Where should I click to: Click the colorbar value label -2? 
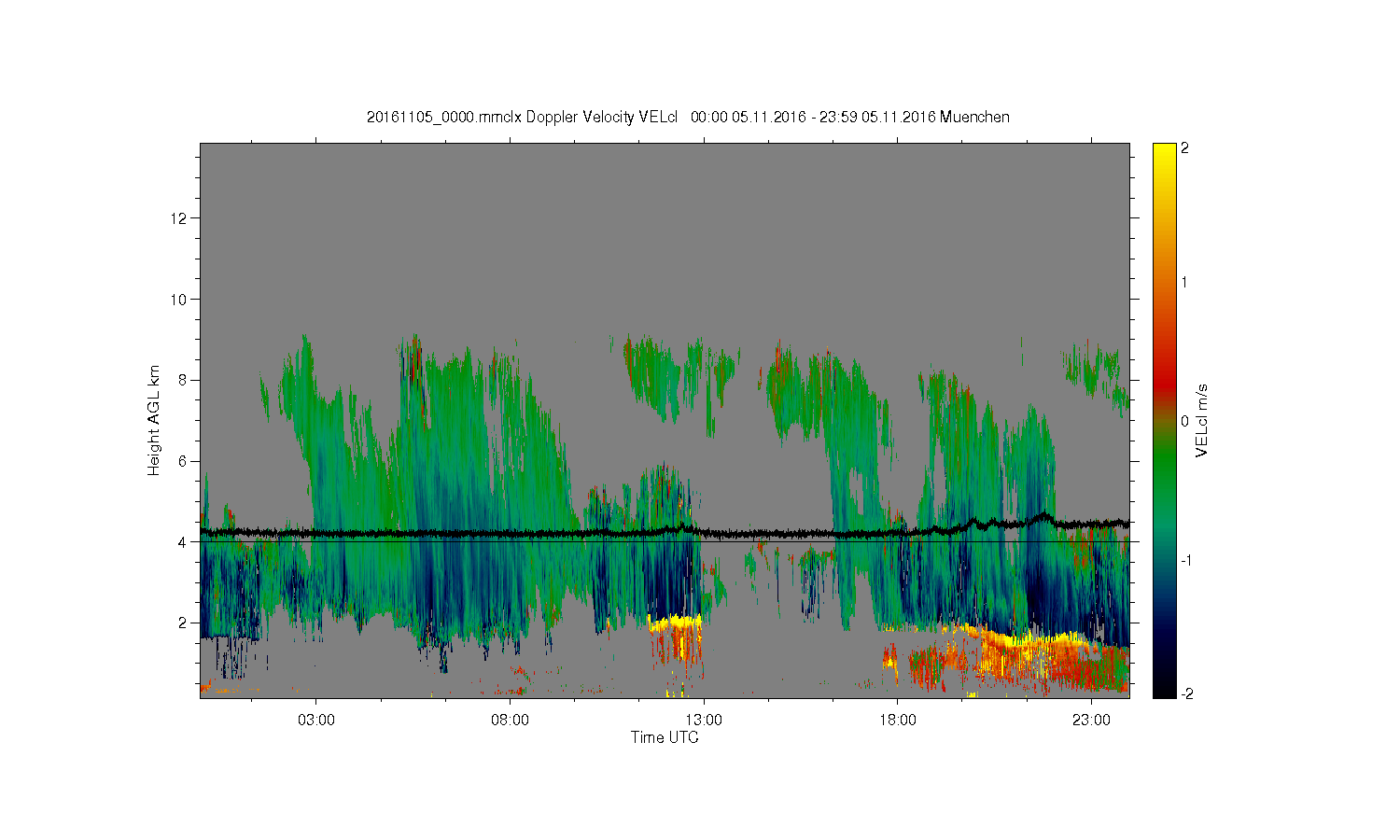pyautogui.click(x=1187, y=693)
